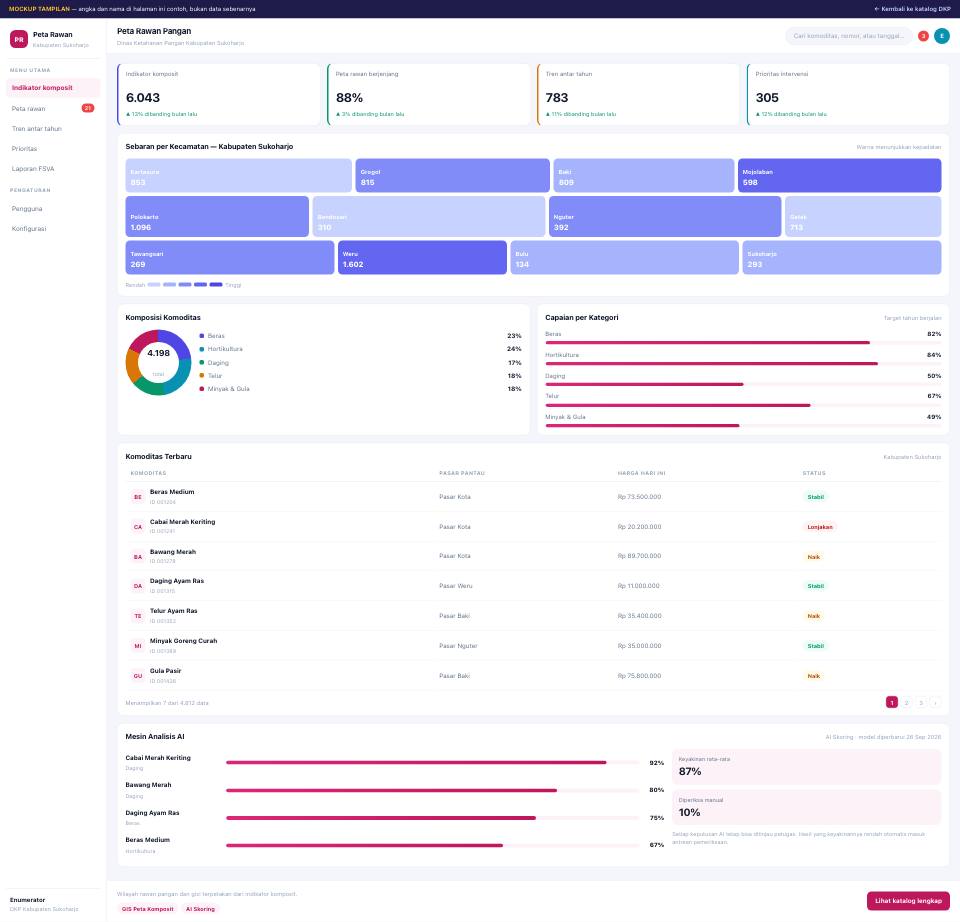This screenshot has width=960, height=922.
Task: Click Pasar Weru cell in table
Action: pos(456,587)
